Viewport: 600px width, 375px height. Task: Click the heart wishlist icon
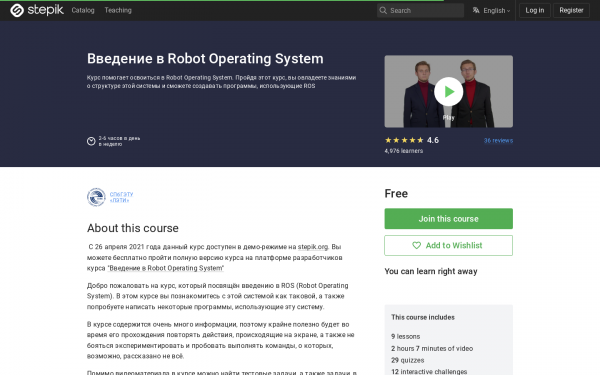tap(416, 245)
